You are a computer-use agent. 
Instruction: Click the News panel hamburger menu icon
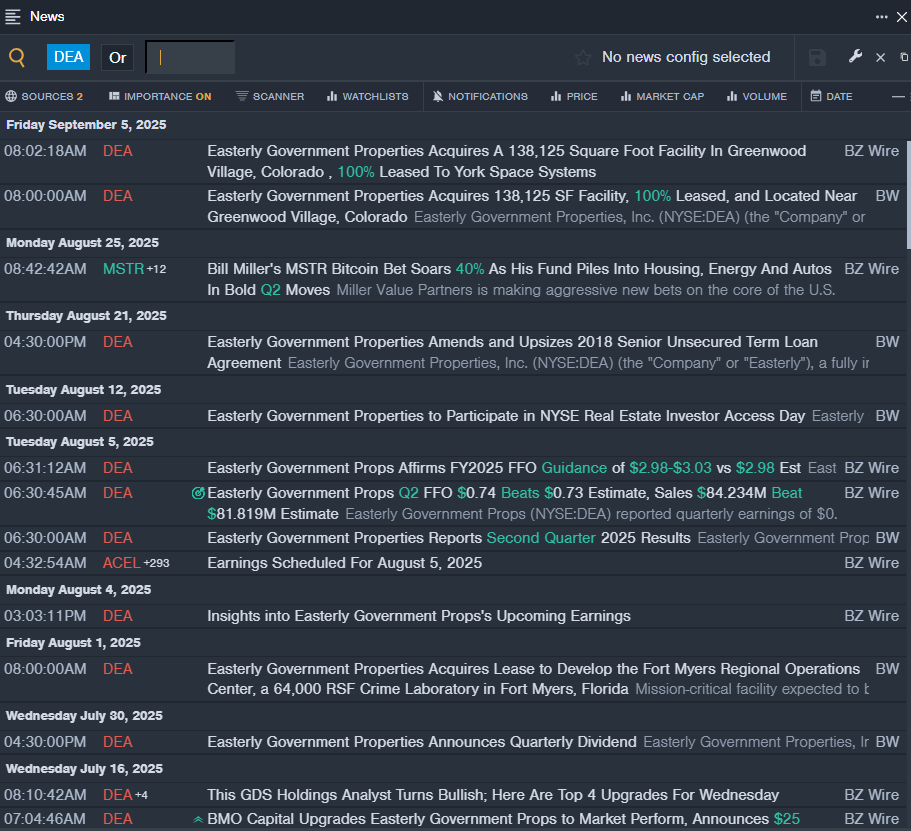pyautogui.click(x=13, y=16)
